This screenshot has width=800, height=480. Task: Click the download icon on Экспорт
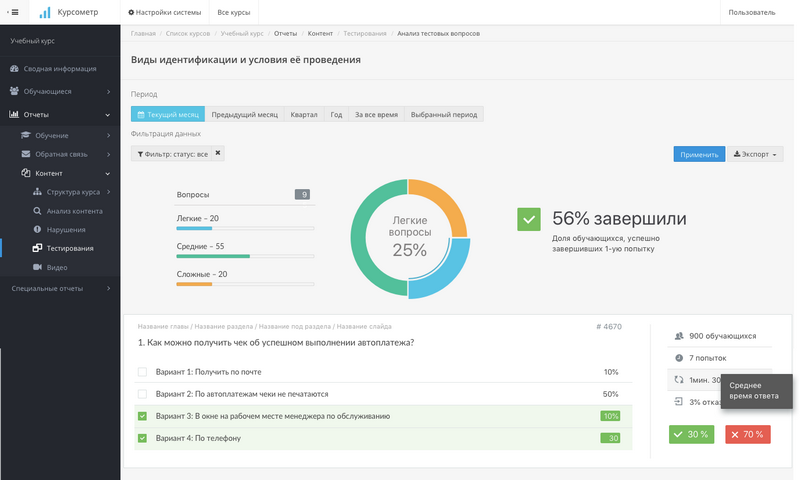click(x=737, y=154)
